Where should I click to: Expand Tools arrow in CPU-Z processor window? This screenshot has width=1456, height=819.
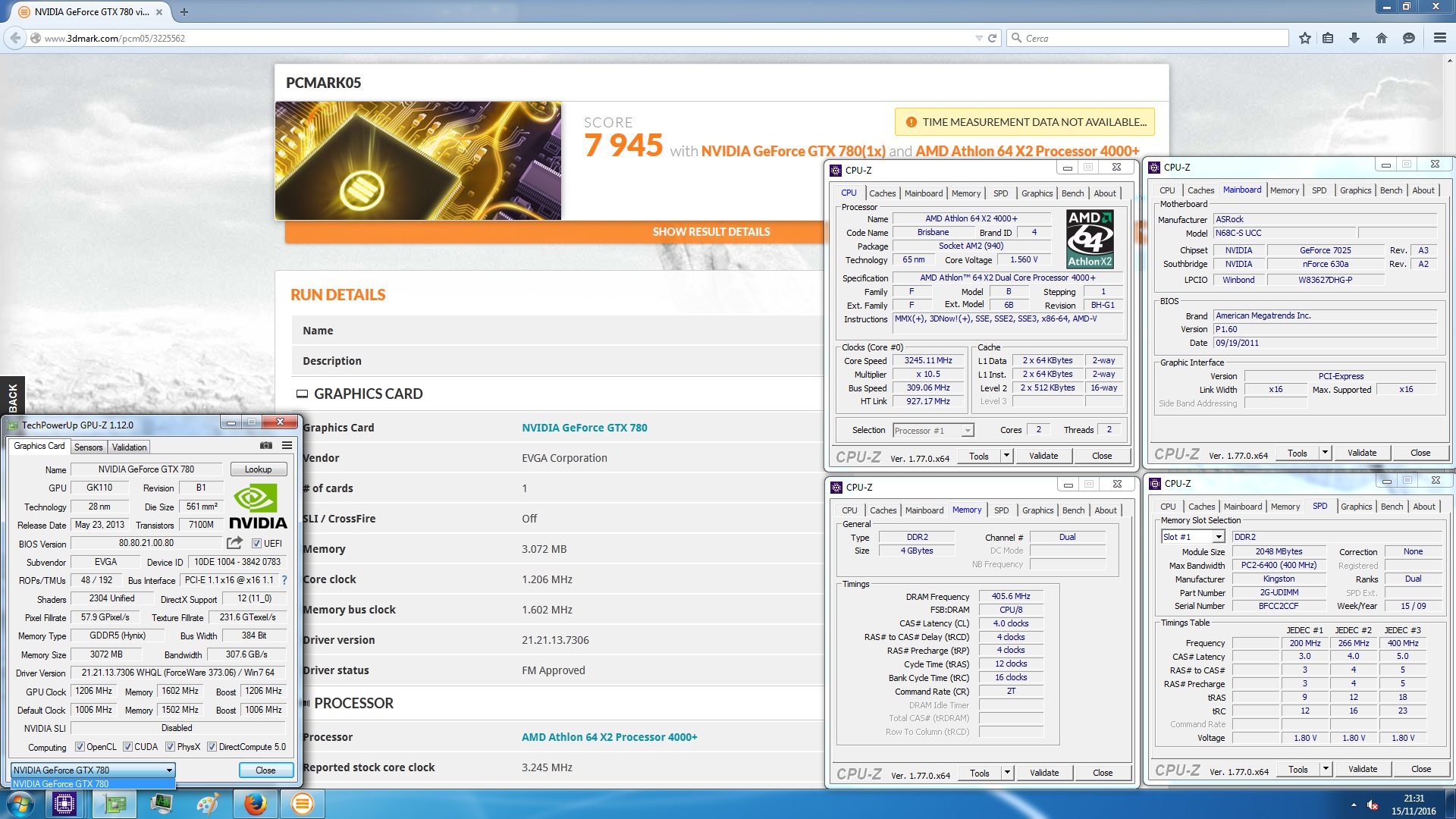pos(1006,456)
